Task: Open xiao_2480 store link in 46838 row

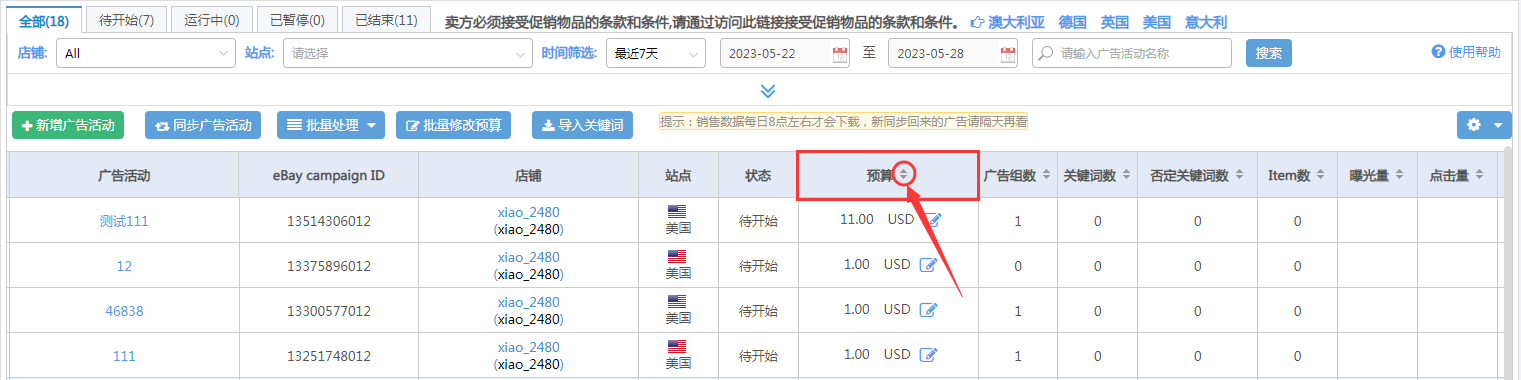Action: point(529,302)
